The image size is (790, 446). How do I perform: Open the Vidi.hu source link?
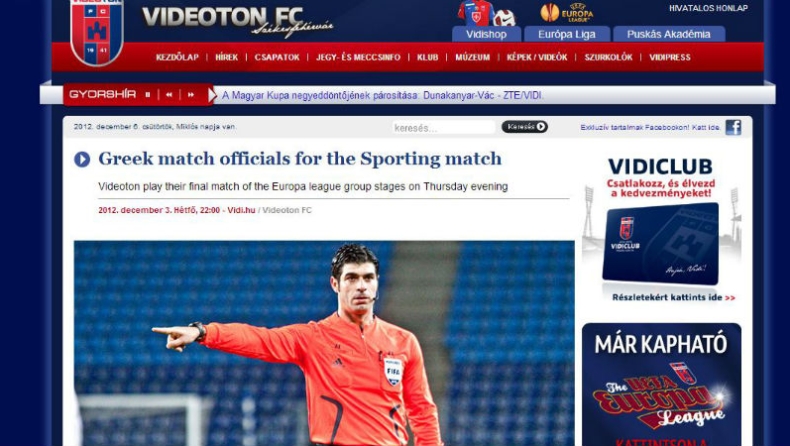pyautogui.click(x=241, y=210)
